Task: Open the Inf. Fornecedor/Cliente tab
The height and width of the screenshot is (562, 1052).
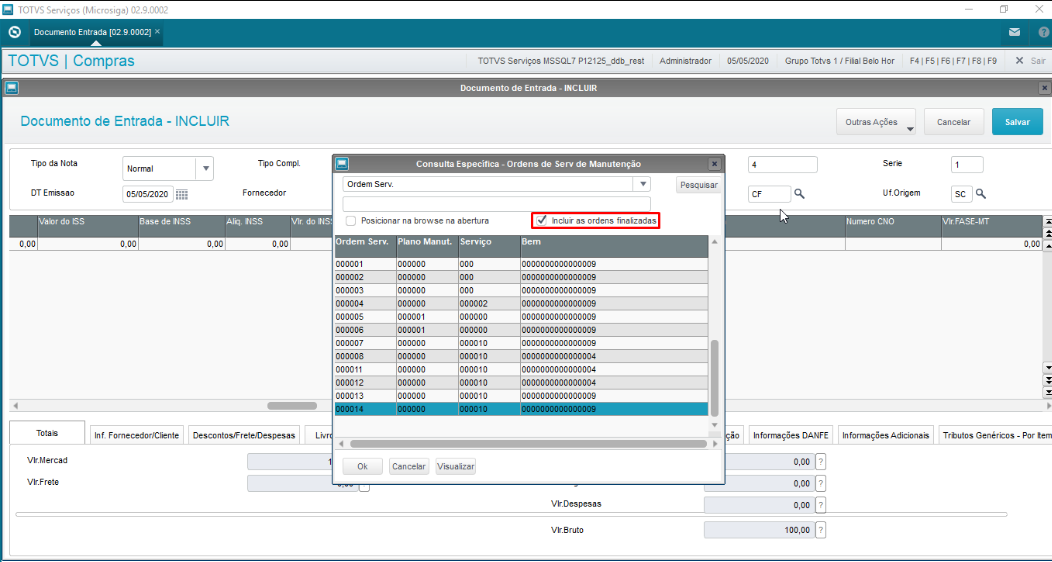Action: [137, 435]
